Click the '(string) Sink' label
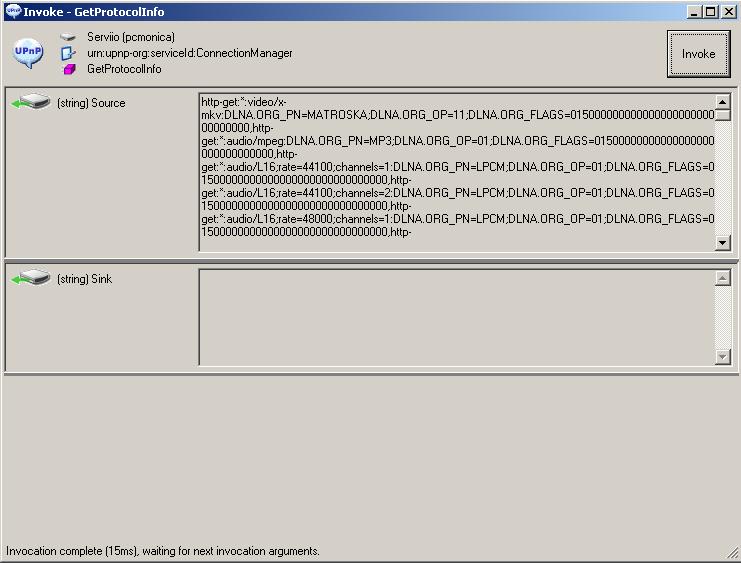 tap(85, 279)
